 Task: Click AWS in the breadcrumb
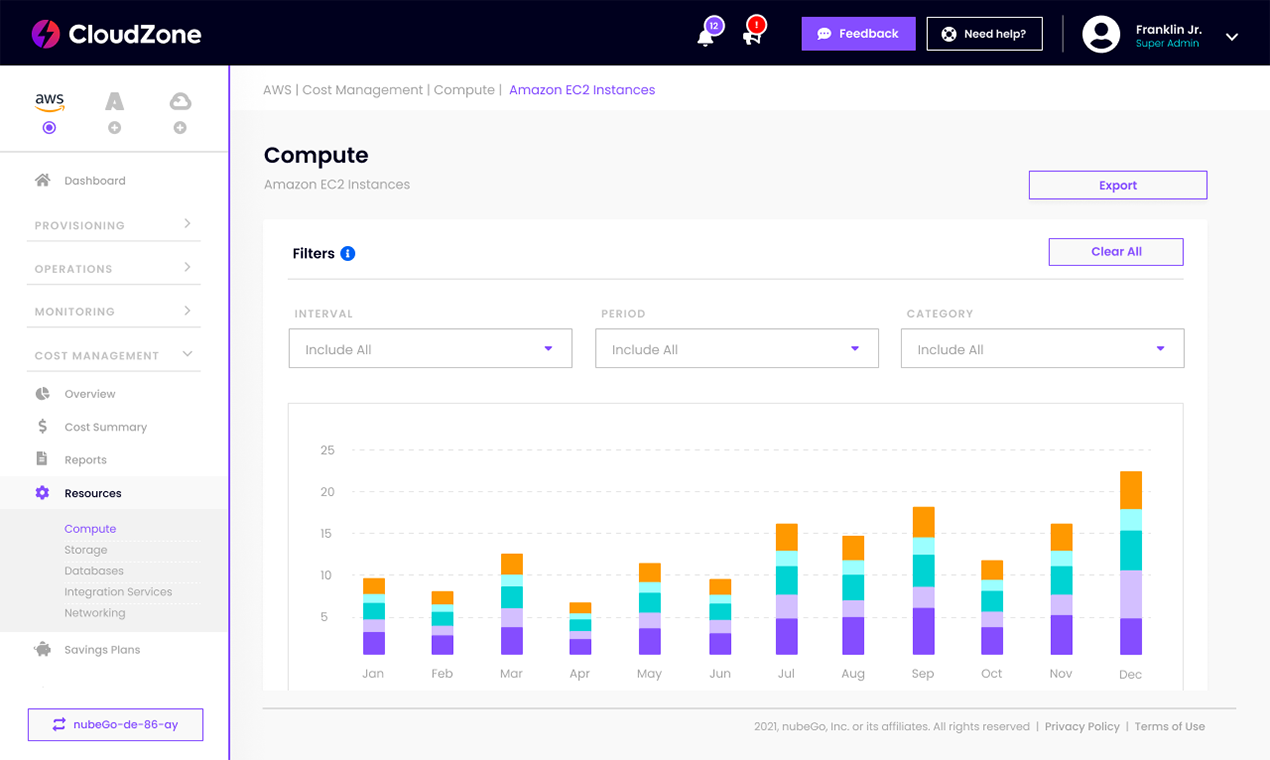coord(277,90)
